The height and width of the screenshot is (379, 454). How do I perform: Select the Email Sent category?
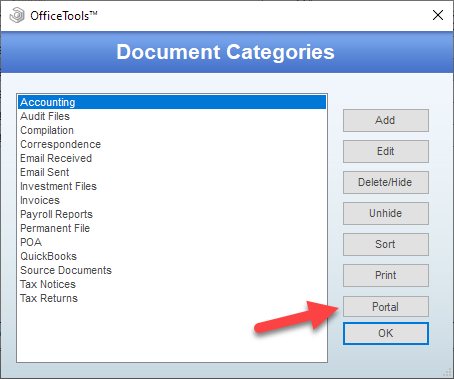pos(172,172)
